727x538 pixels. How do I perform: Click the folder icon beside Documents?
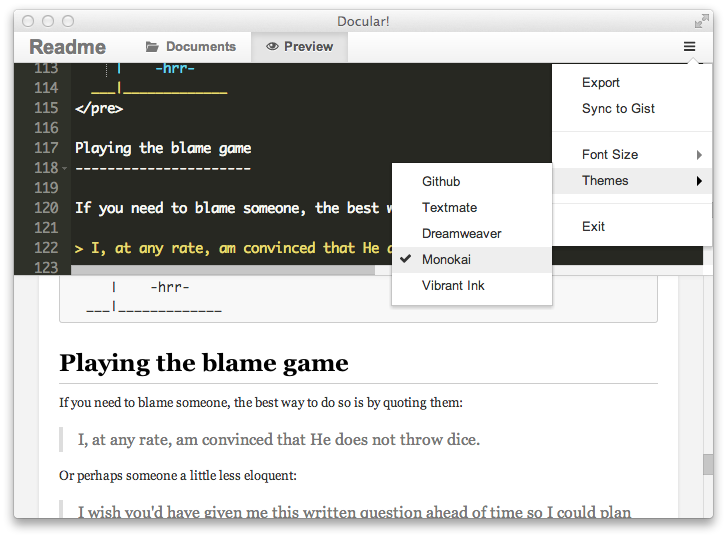(152, 47)
